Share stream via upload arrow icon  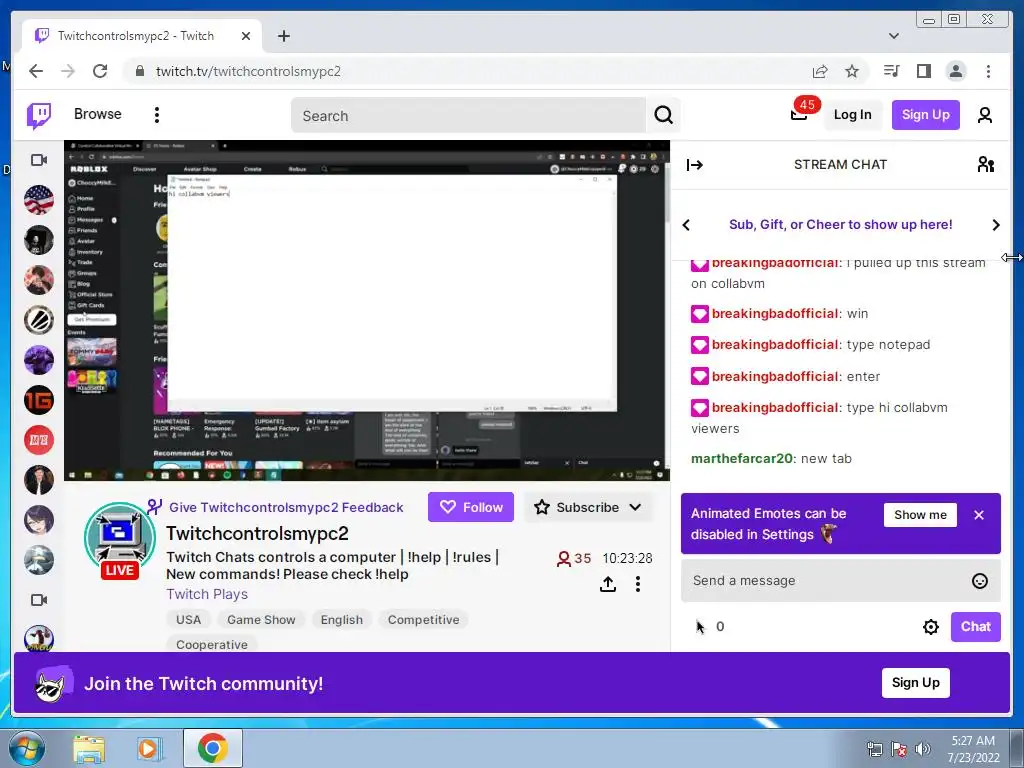[608, 584]
